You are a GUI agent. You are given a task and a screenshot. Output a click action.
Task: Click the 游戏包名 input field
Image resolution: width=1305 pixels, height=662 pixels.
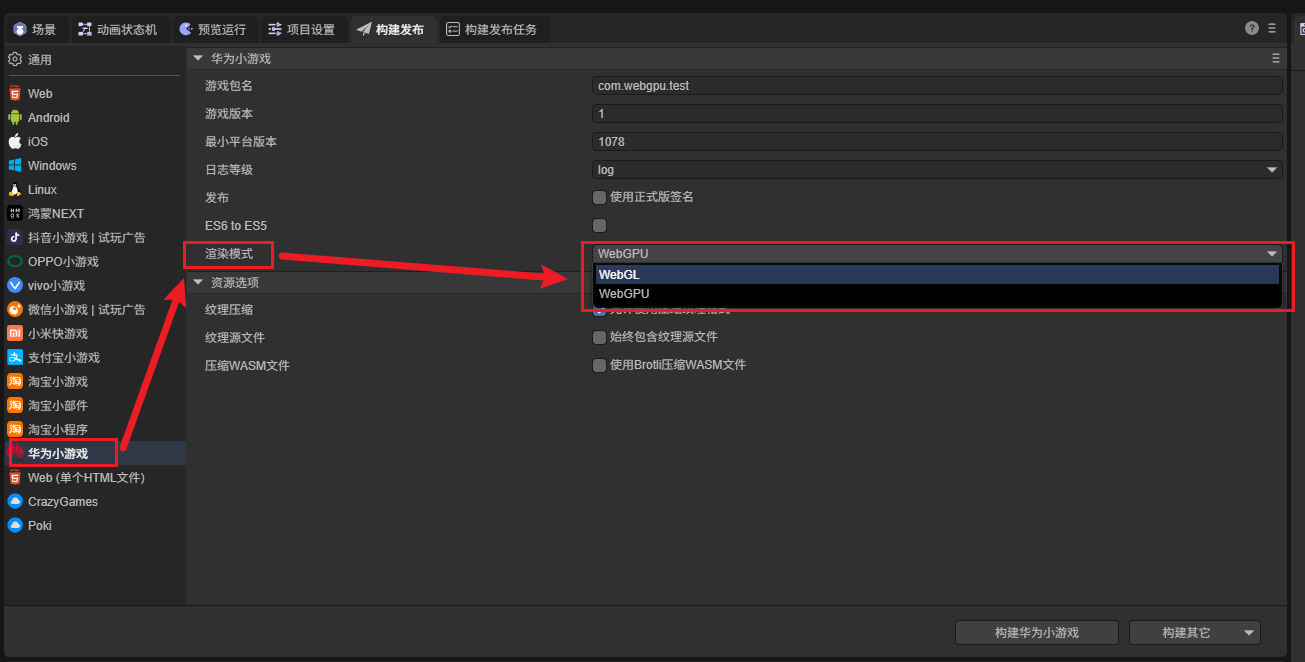(x=937, y=86)
